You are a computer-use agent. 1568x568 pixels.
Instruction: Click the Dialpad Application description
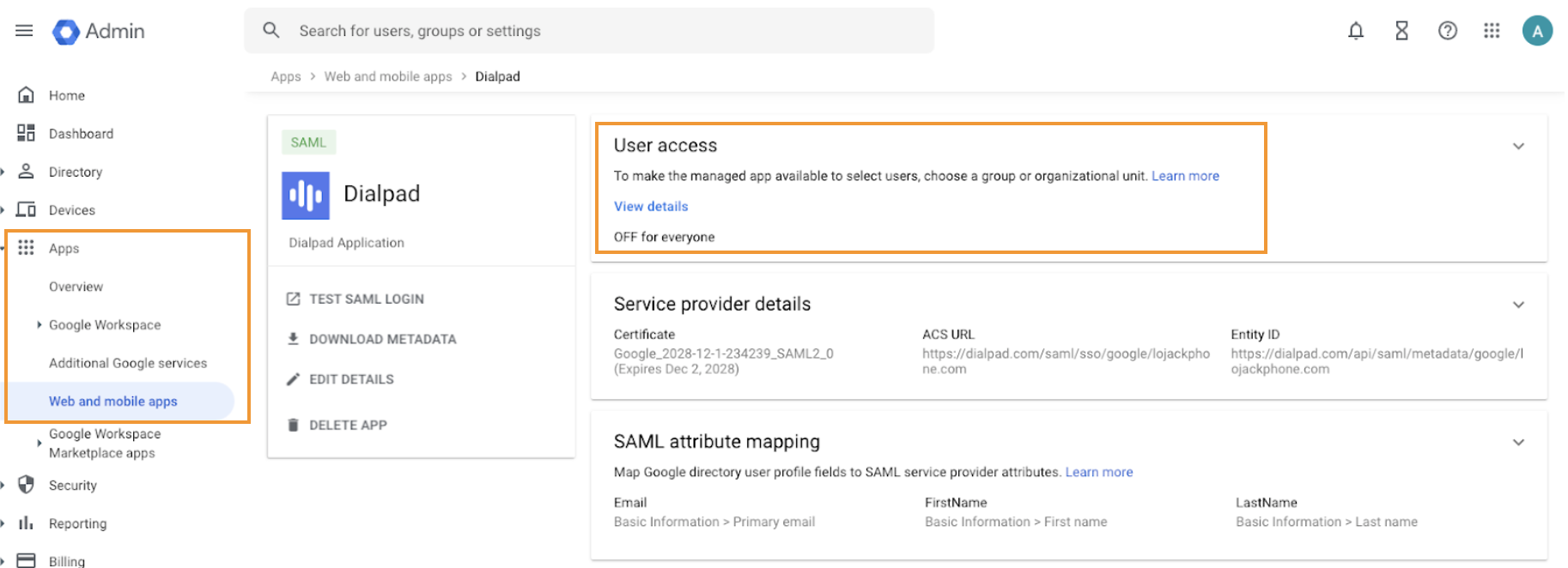(x=346, y=243)
